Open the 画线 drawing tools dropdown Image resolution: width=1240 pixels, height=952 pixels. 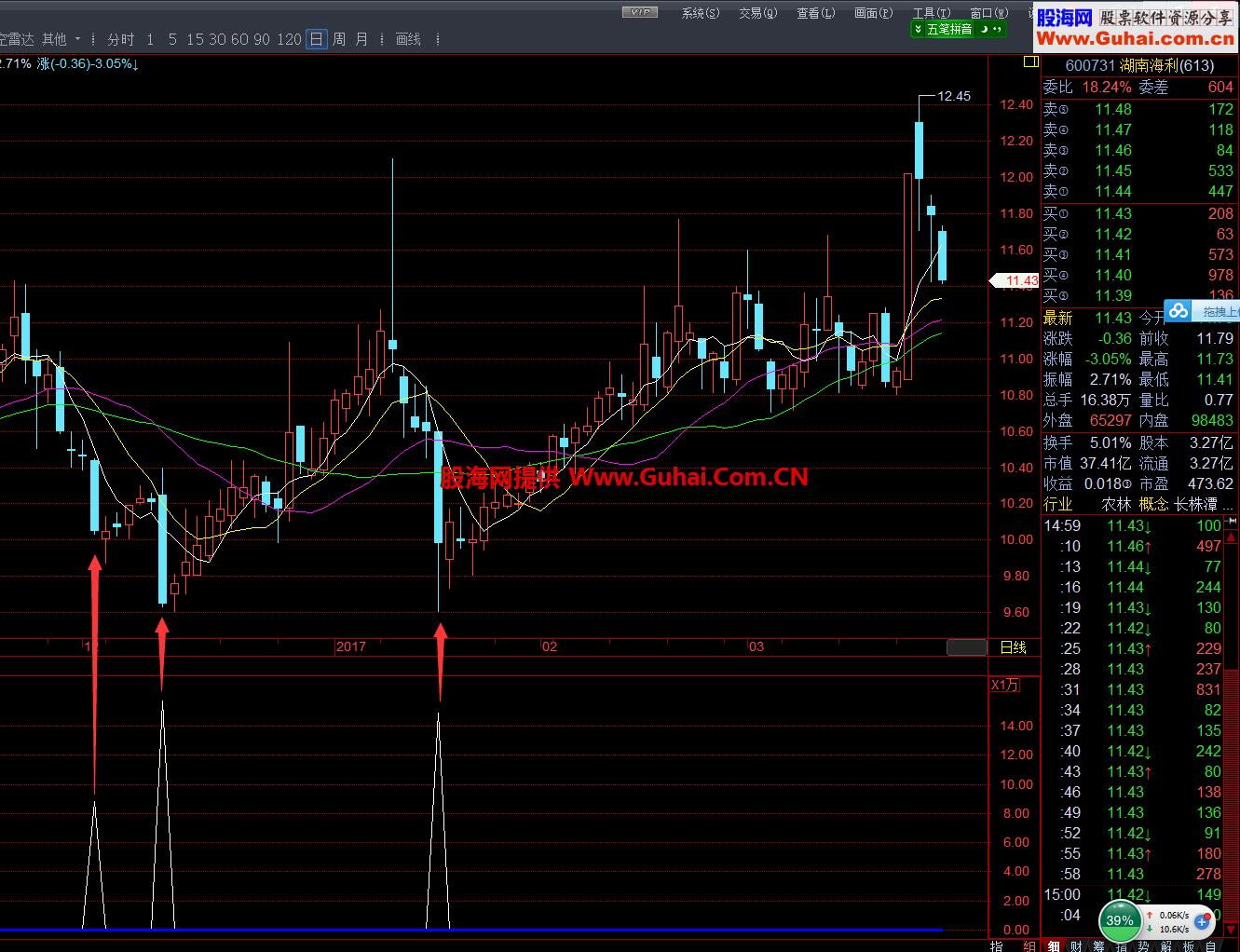(x=409, y=39)
